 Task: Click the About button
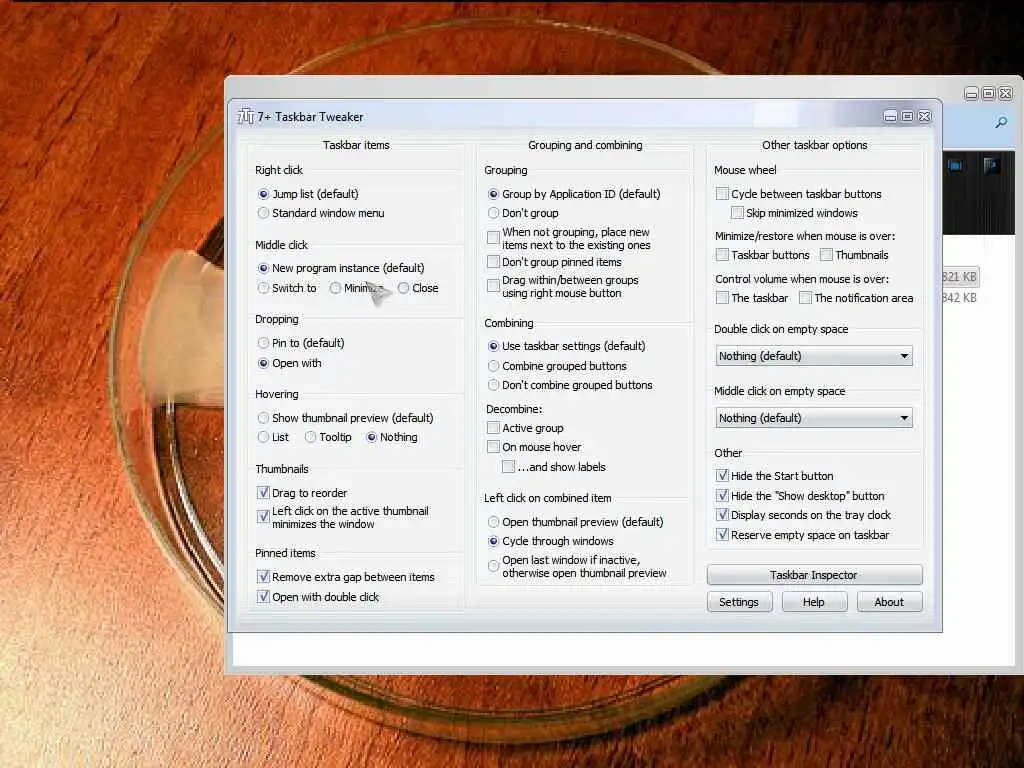(x=889, y=602)
